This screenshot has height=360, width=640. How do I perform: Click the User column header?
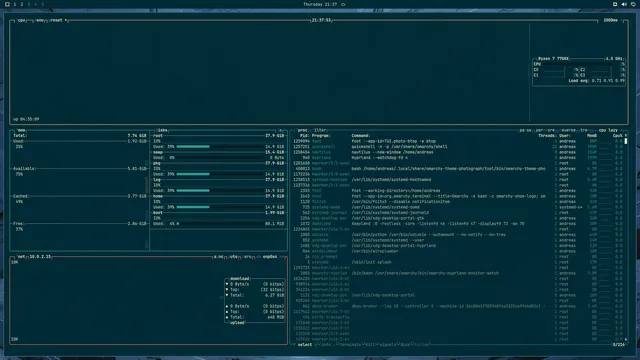tap(565, 136)
